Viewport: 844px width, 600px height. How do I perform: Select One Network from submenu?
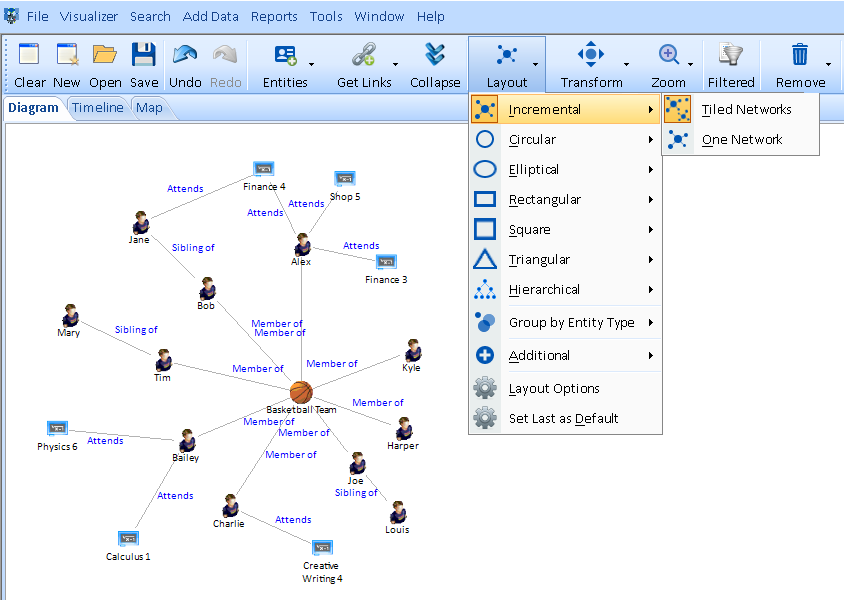[742, 140]
